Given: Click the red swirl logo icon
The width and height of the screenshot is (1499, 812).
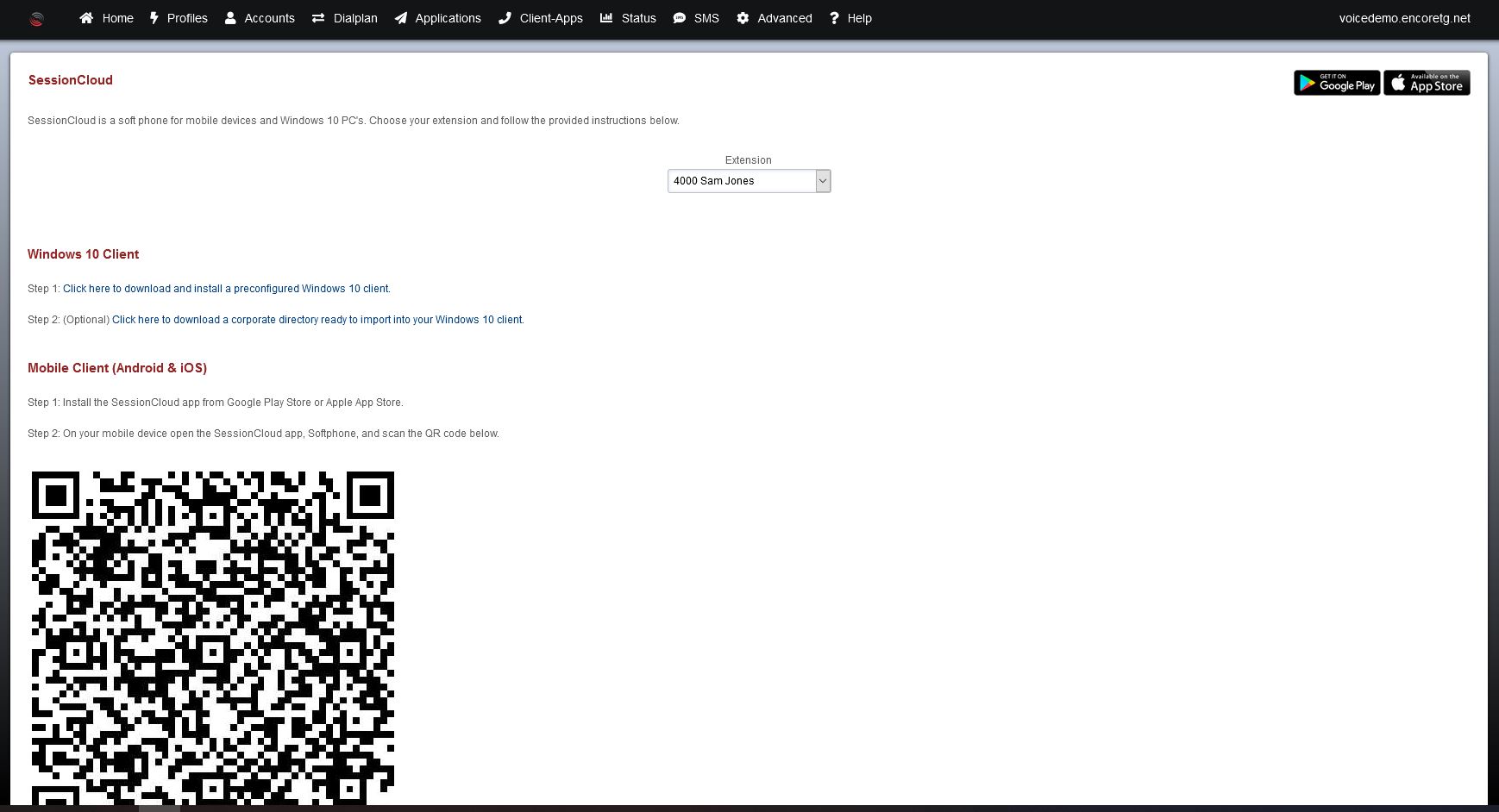Looking at the screenshot, I should (x=36, y=19).
